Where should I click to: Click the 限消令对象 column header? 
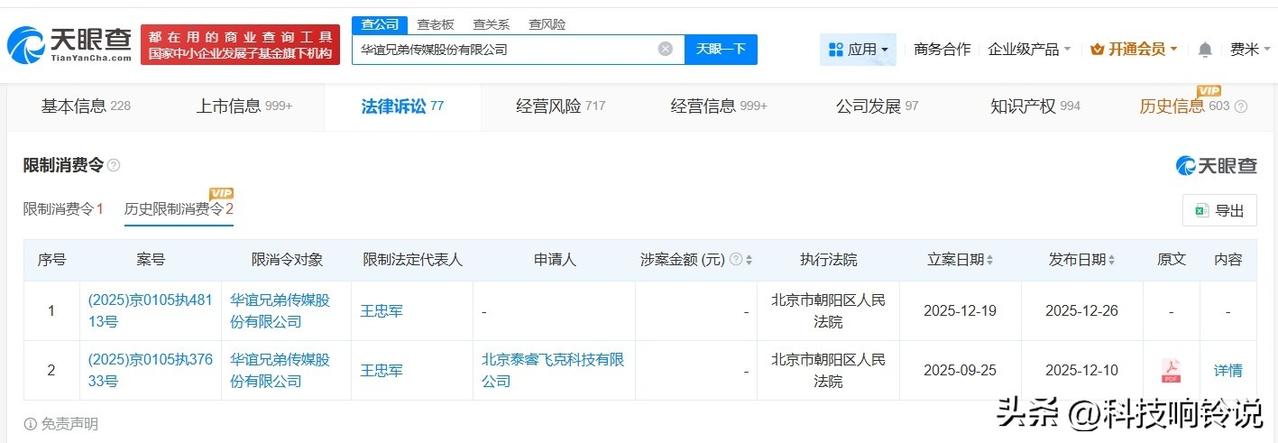287,260
